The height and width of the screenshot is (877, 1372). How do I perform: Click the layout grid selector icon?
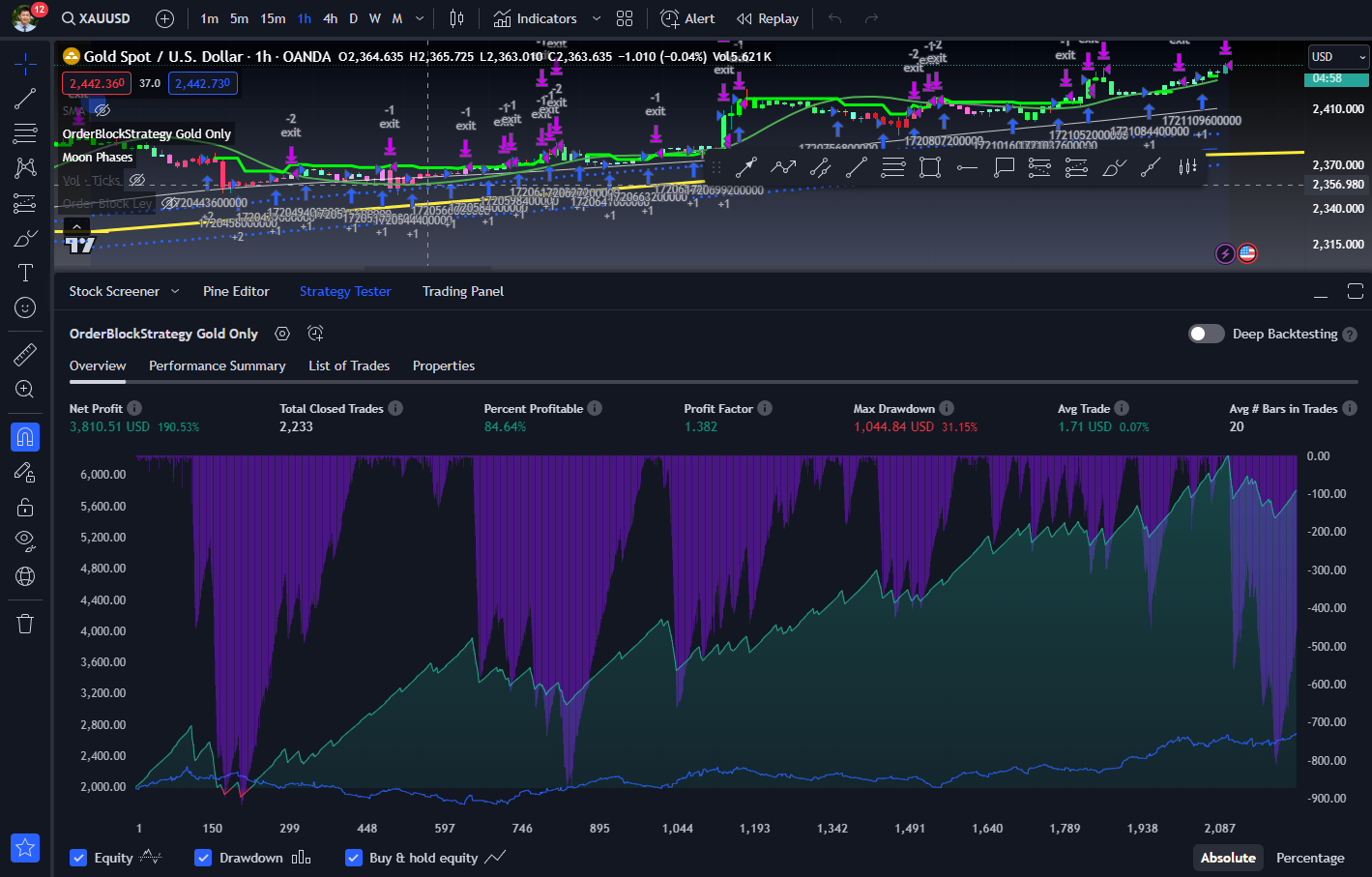(x=625, y=18)
